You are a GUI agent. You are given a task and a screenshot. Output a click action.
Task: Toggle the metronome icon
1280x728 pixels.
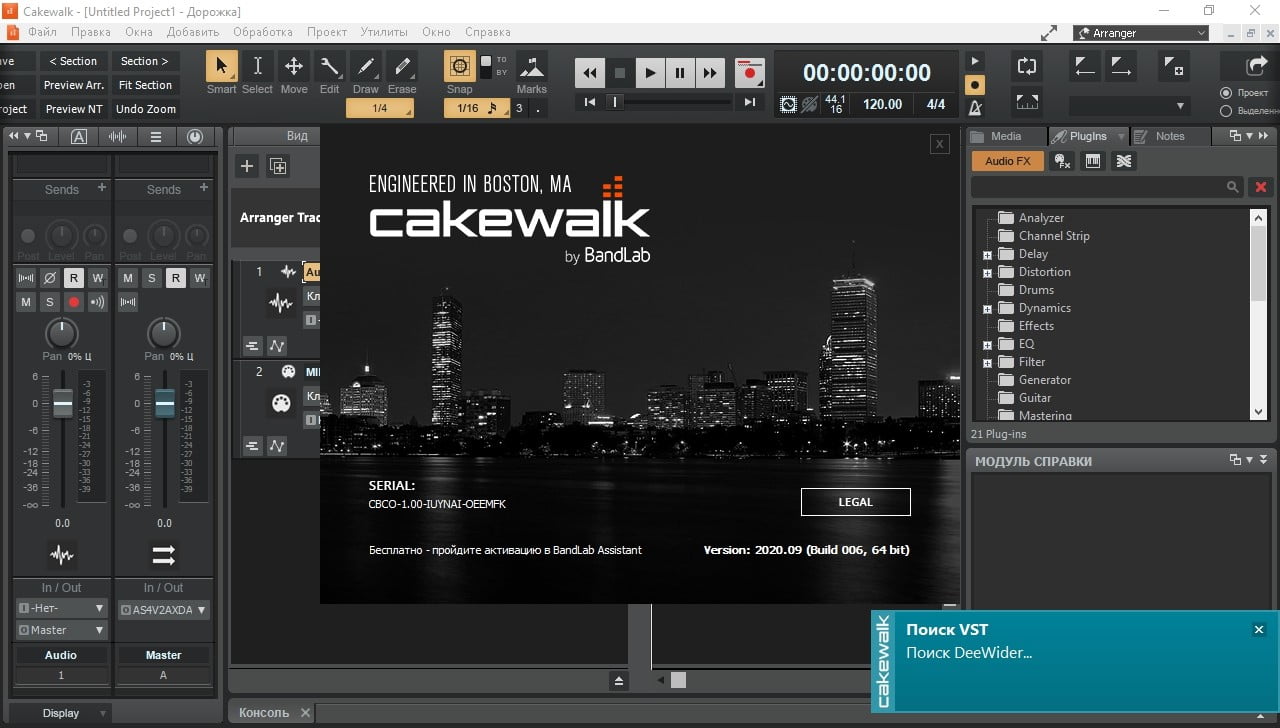(975, 108)
